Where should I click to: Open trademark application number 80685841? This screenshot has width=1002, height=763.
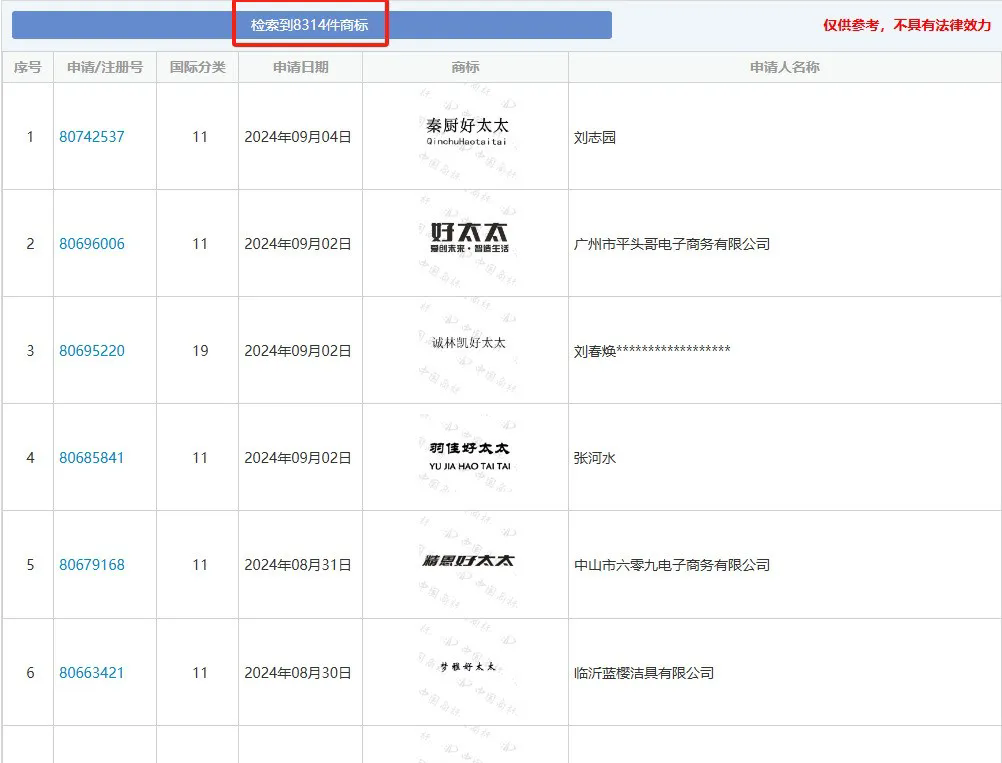(x=91, y=458)
